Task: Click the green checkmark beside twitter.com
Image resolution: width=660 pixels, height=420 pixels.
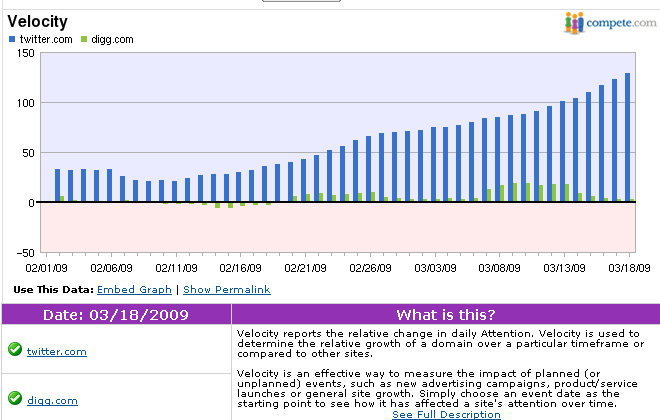Action: pos(15,349)
